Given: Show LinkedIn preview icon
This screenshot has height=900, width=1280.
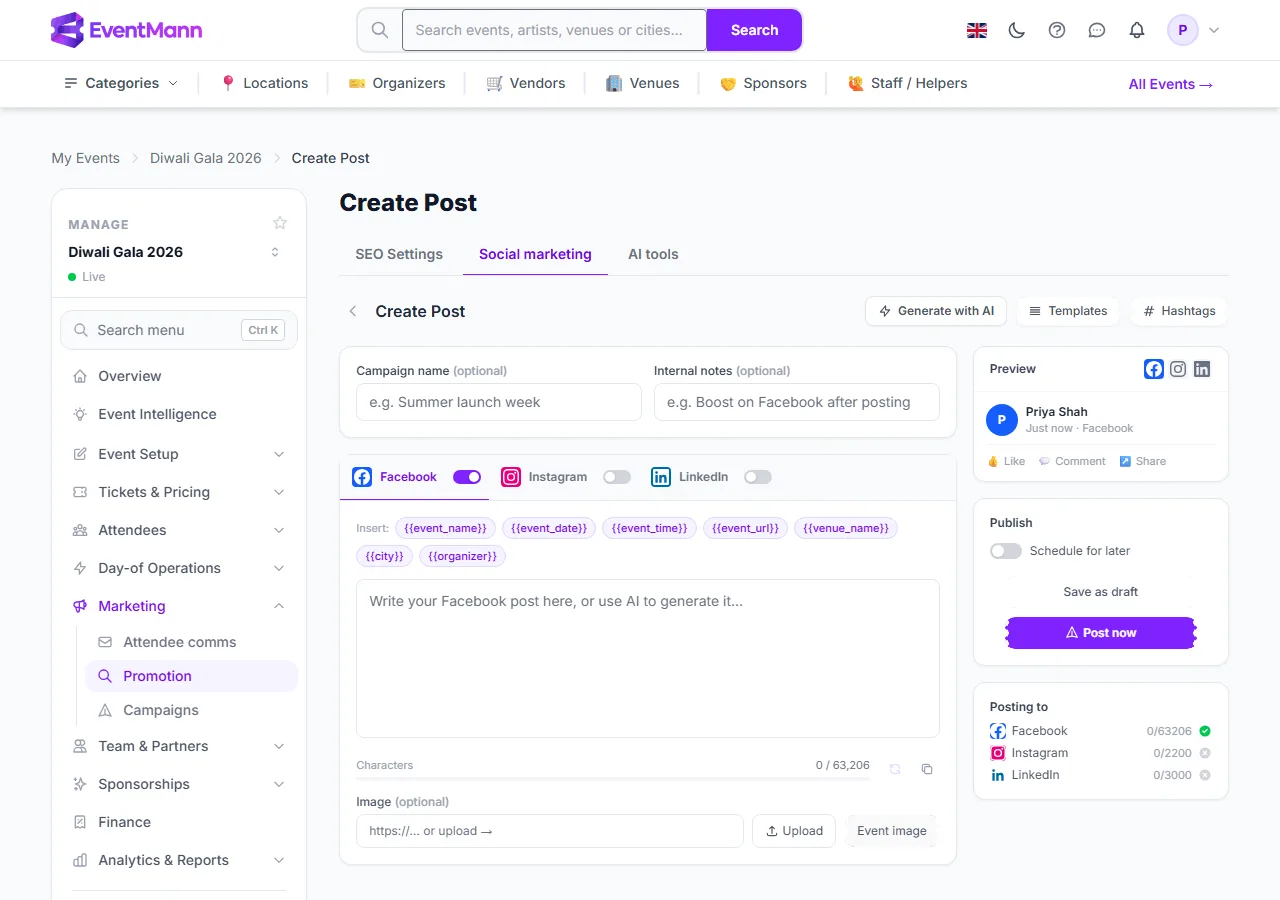Looking at the screenshot, I should [1202, 369].
